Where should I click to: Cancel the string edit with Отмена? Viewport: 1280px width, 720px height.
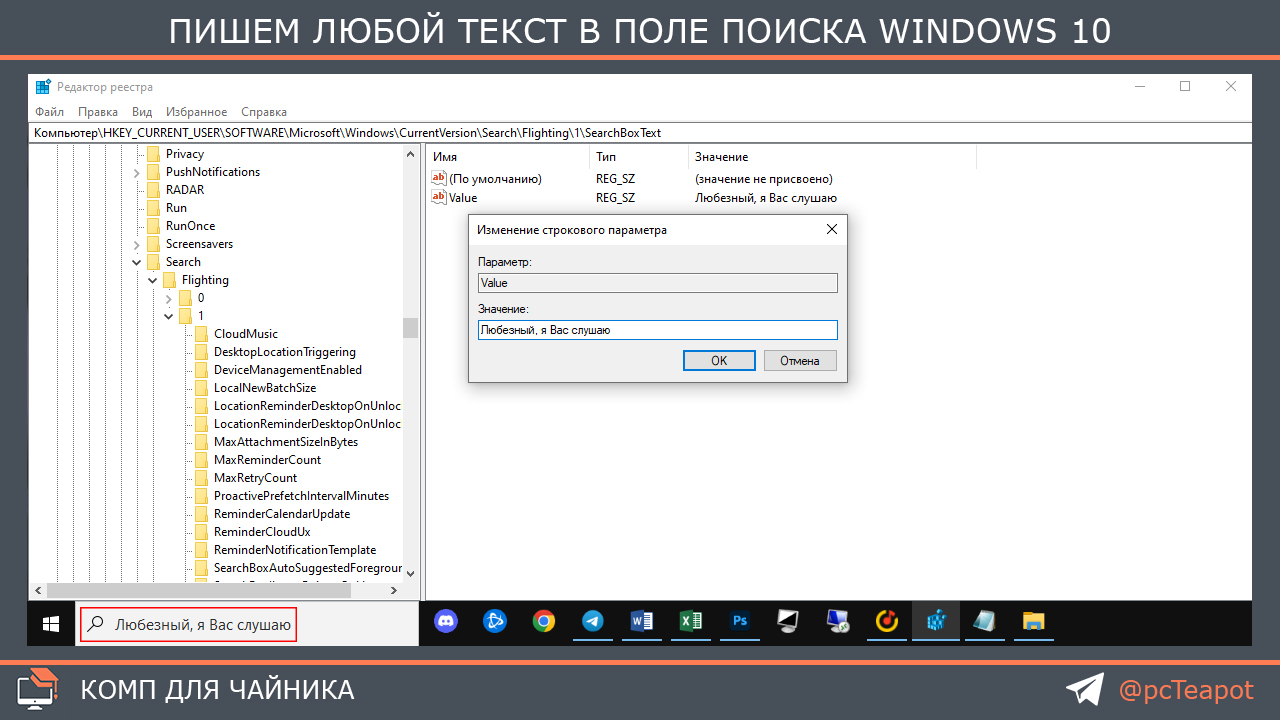[x=800, y=361]
